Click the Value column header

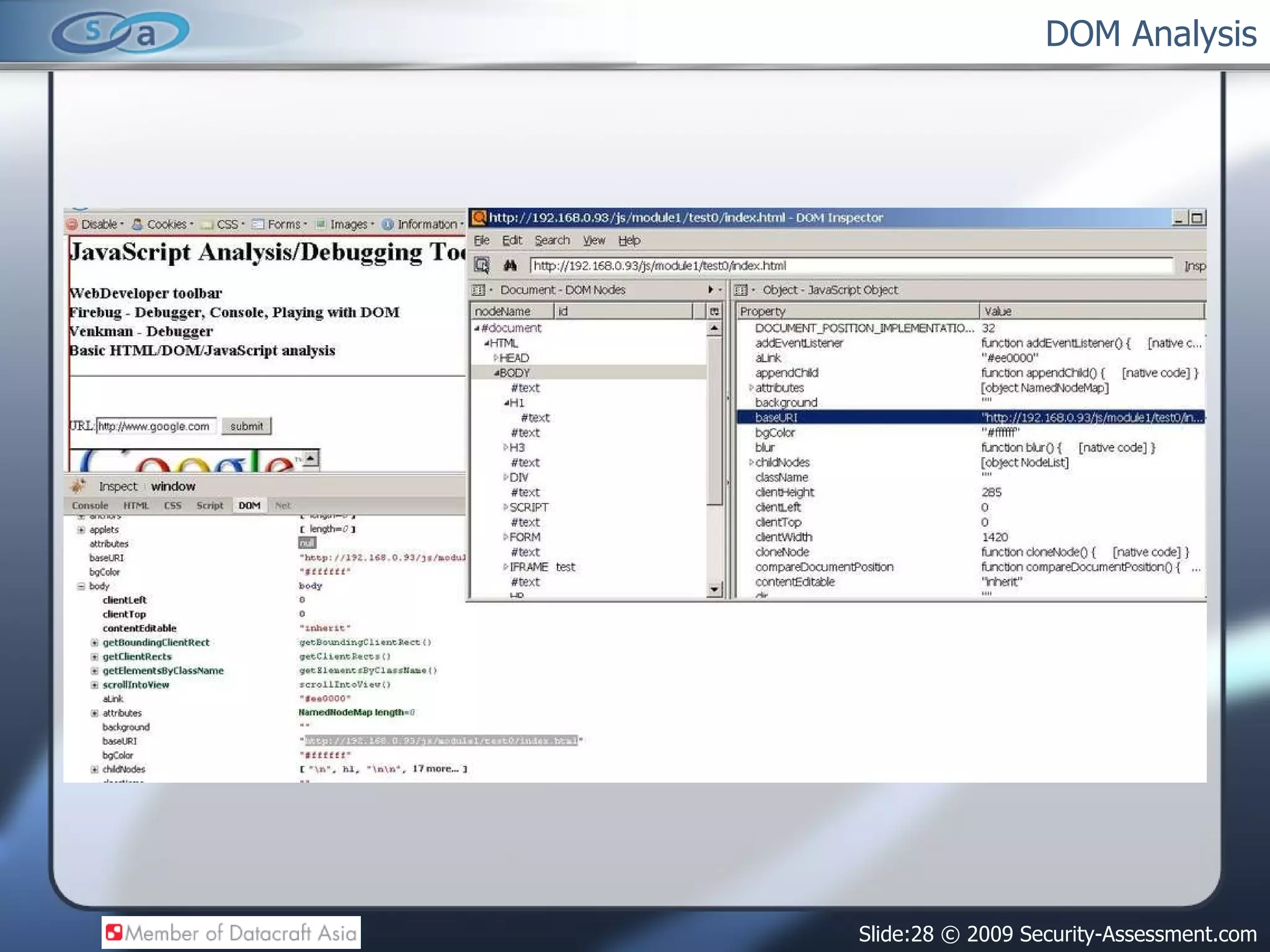(x=1092, y=311)
